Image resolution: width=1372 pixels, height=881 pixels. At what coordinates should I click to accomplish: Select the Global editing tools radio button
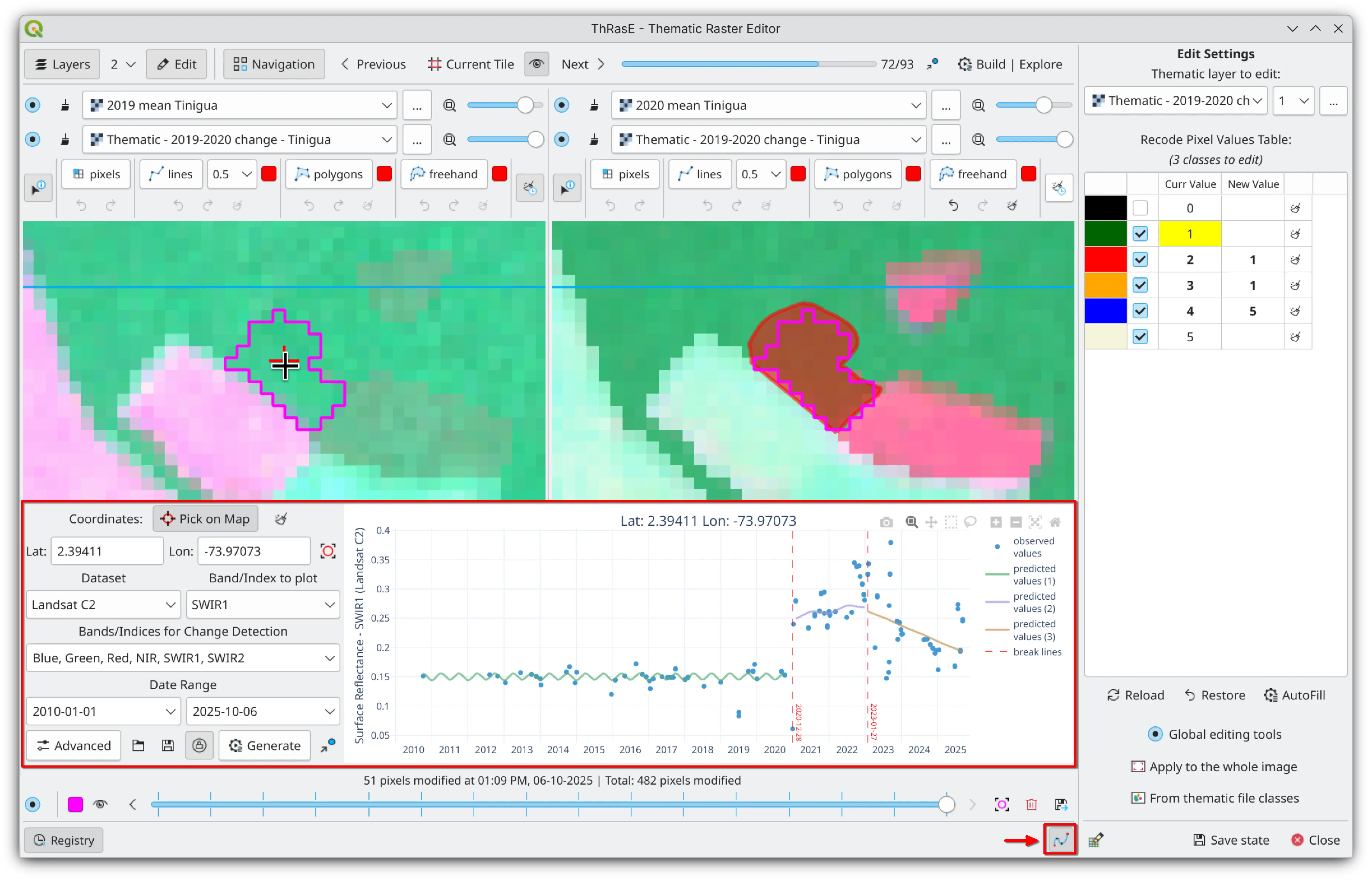pos(1155,734)
